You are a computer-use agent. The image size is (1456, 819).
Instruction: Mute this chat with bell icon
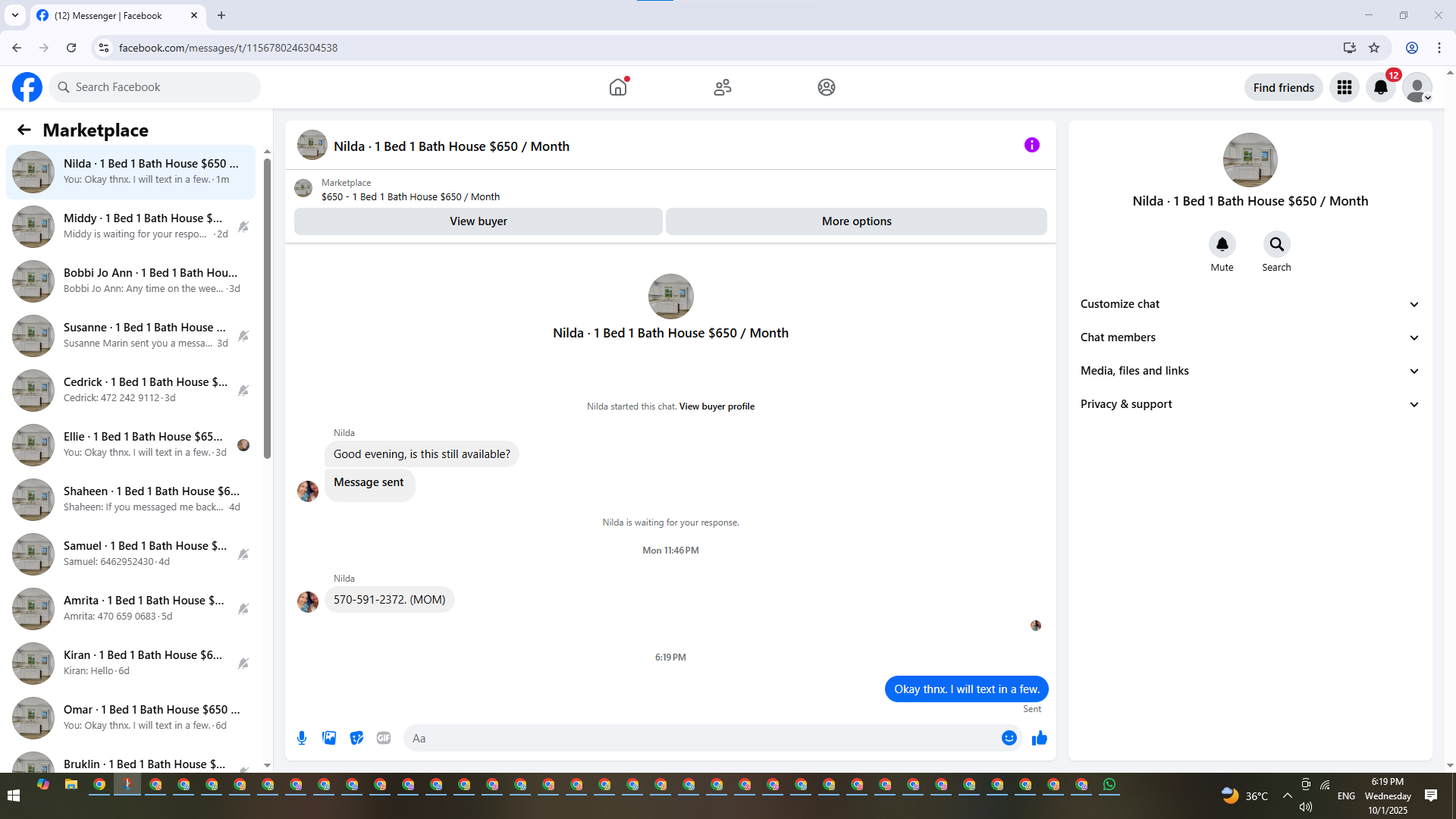point(1222,244)
